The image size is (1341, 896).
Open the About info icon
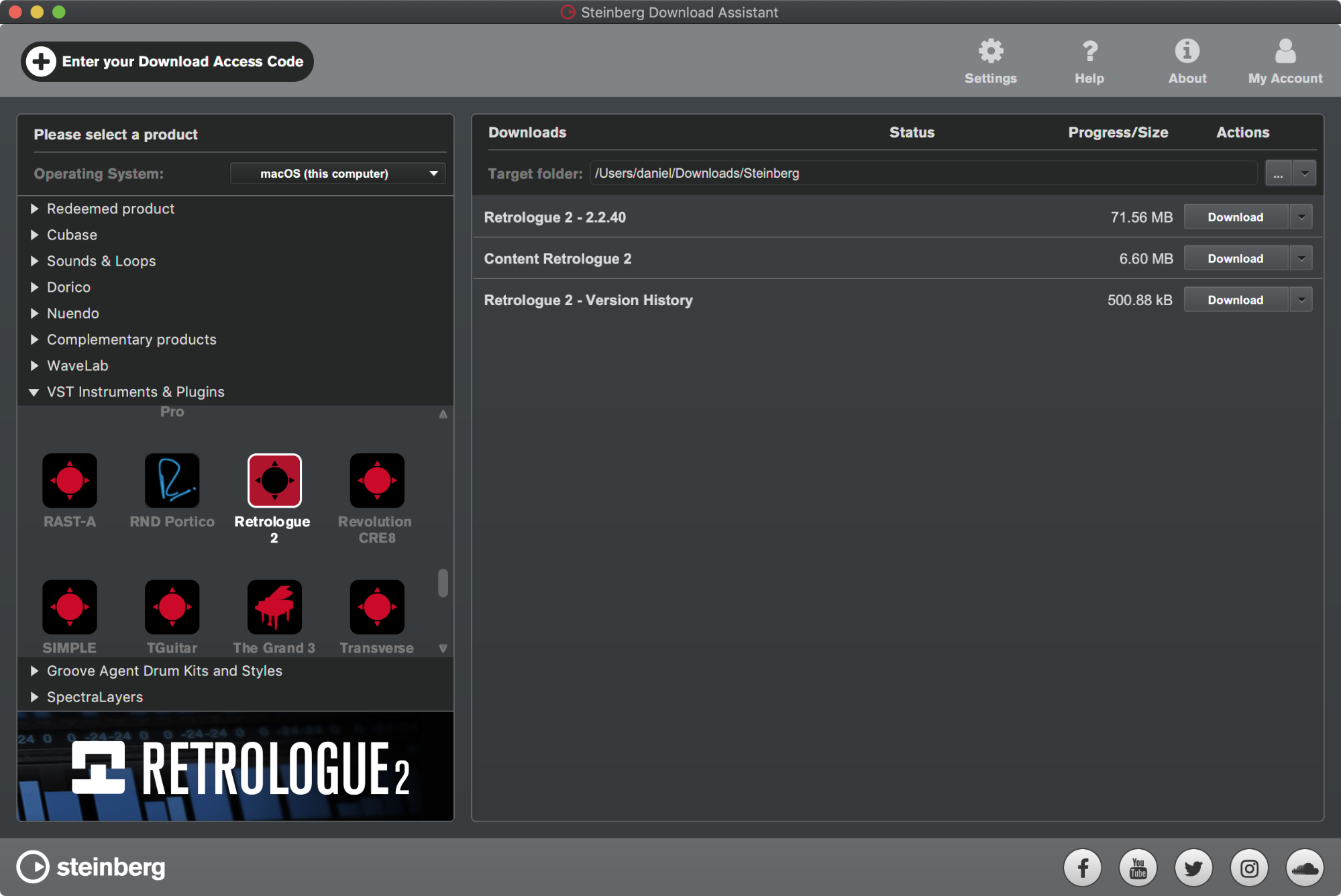1187,52
